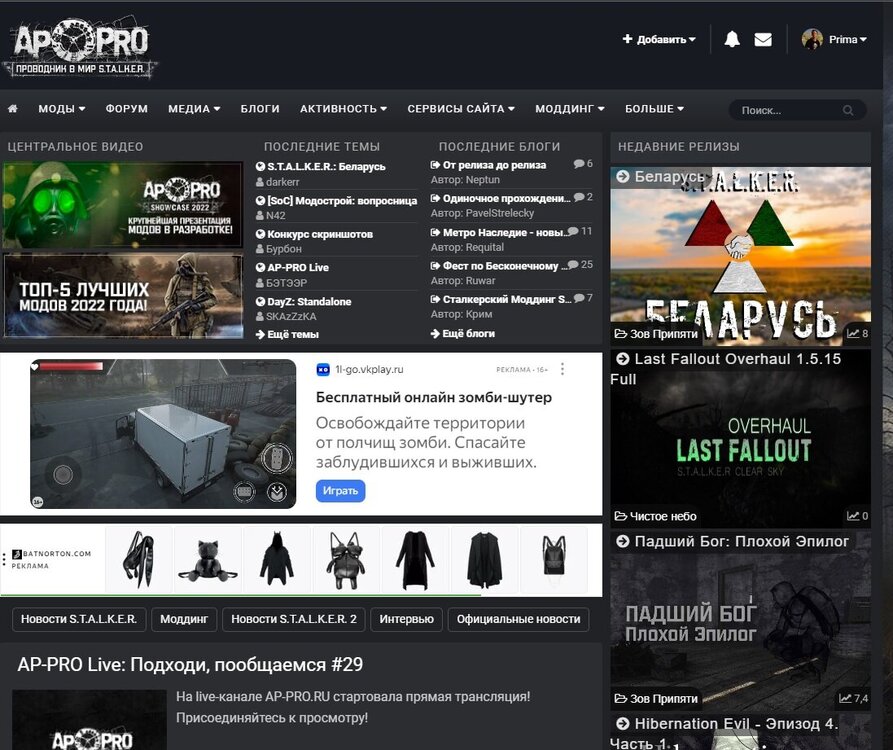Open the messages envelope icon

pos(763,39)
